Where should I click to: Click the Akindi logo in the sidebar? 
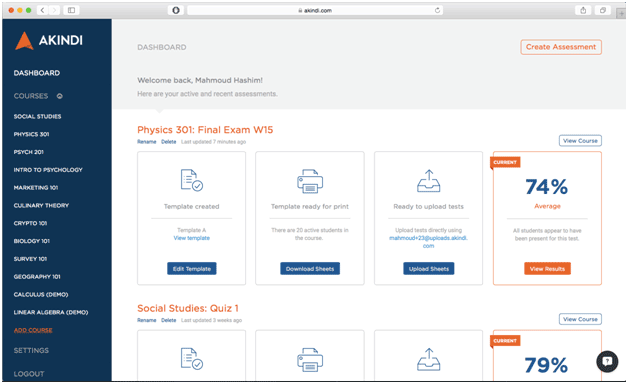coord(49,40)
